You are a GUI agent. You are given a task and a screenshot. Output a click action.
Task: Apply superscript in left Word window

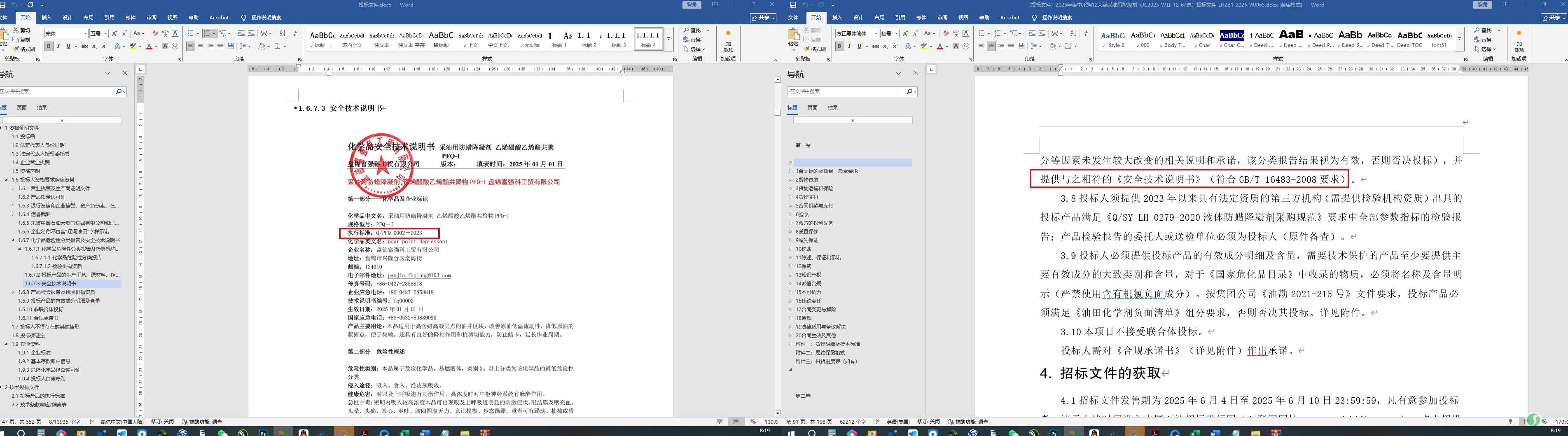[x=104, y=46]
